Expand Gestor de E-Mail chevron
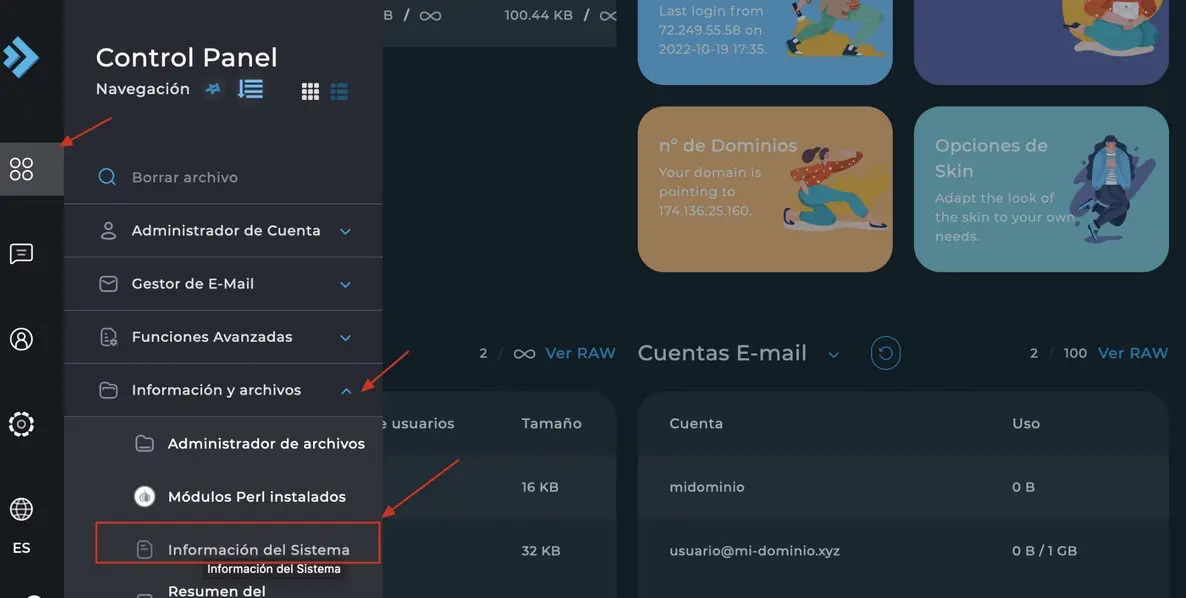The image size is (1186, 598). point(346,285)
